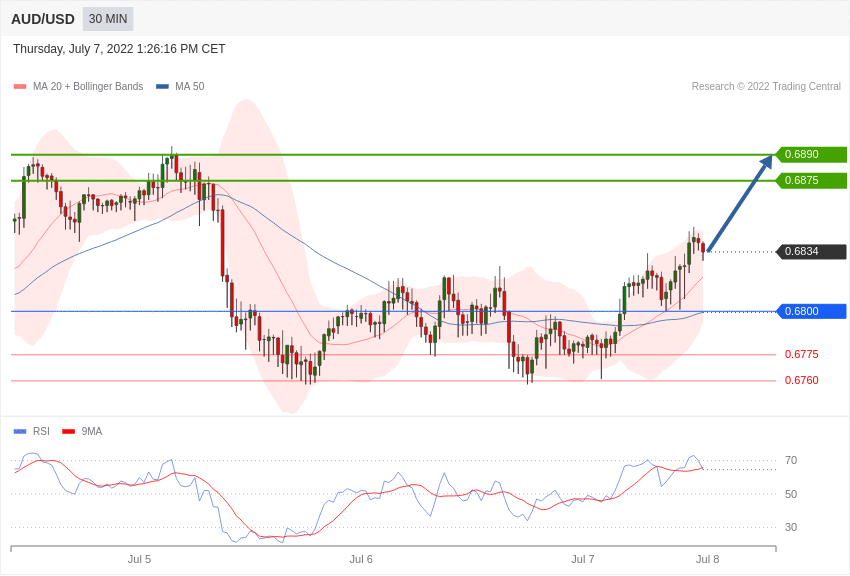Viewport: 850px width, 576px height.
Task: Click the 0.6775 support level label
Action: pos(802,354)
